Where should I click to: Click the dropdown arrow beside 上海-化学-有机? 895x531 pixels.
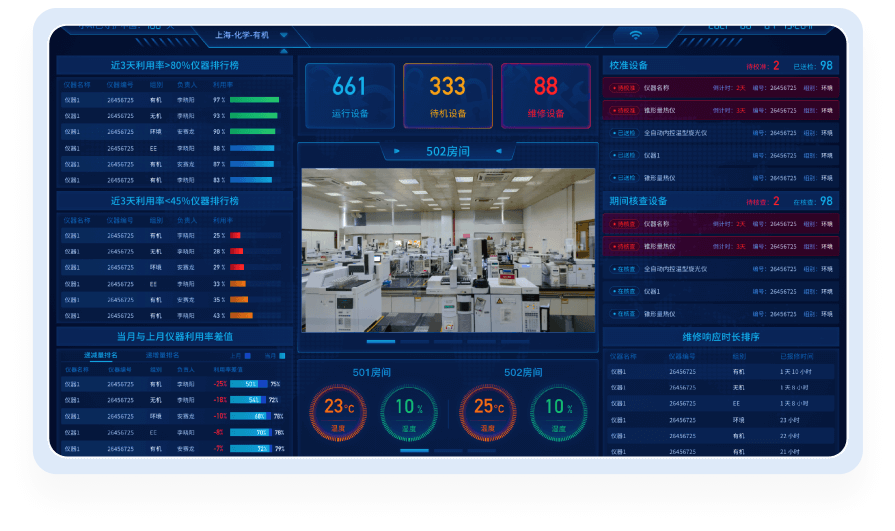click(x=284, y=35)
